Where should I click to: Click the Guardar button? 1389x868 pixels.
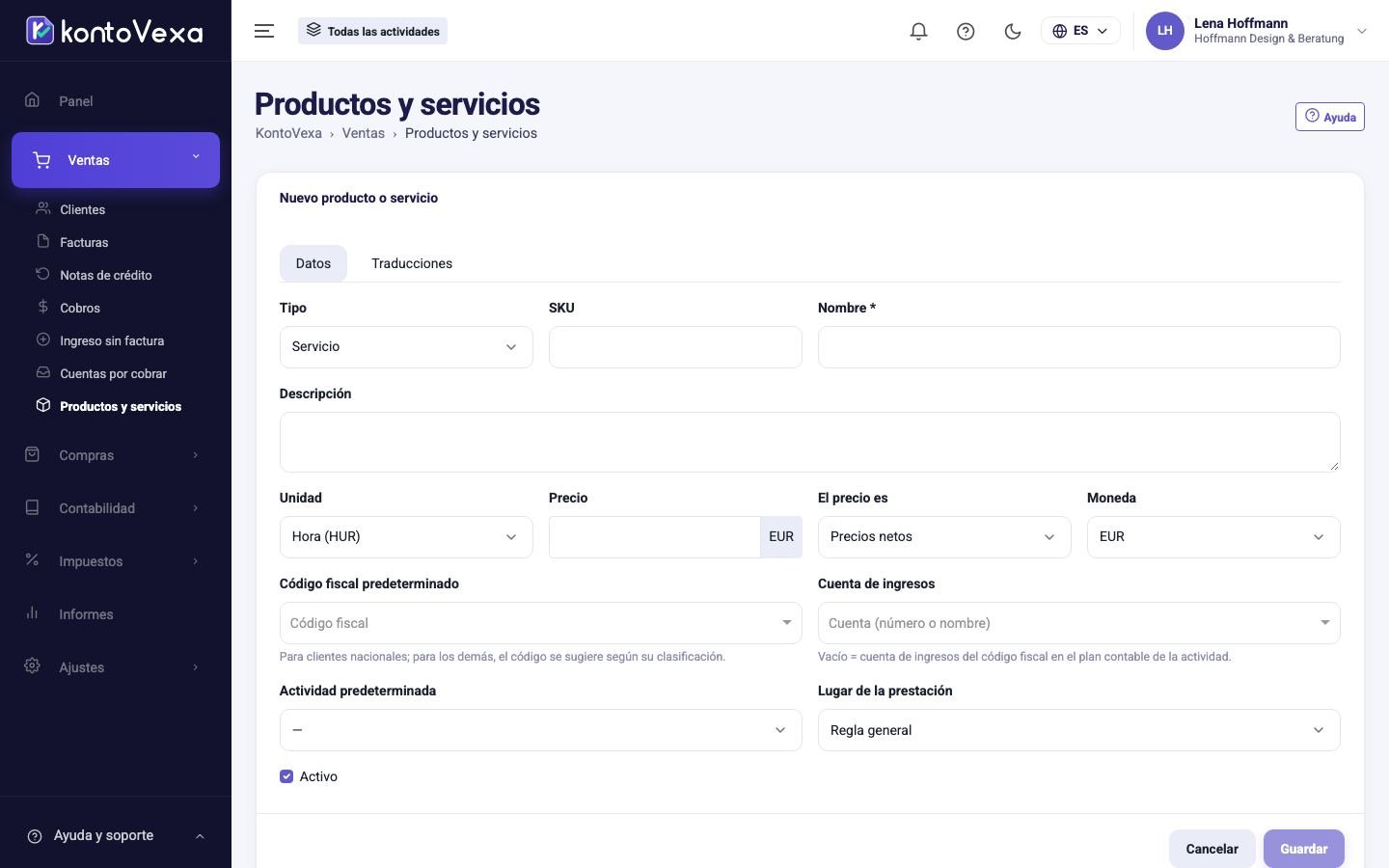click(x=1304, y=849)
